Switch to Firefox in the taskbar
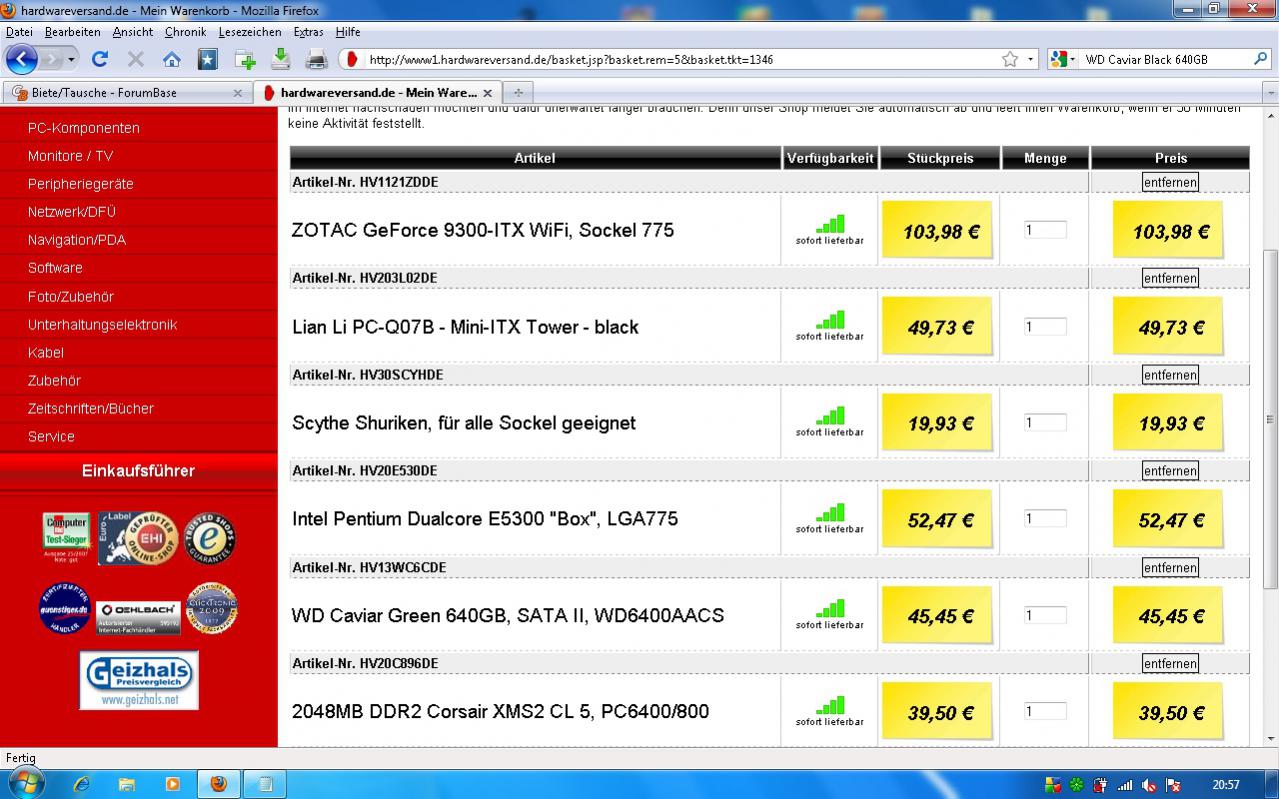 point(218,784)
